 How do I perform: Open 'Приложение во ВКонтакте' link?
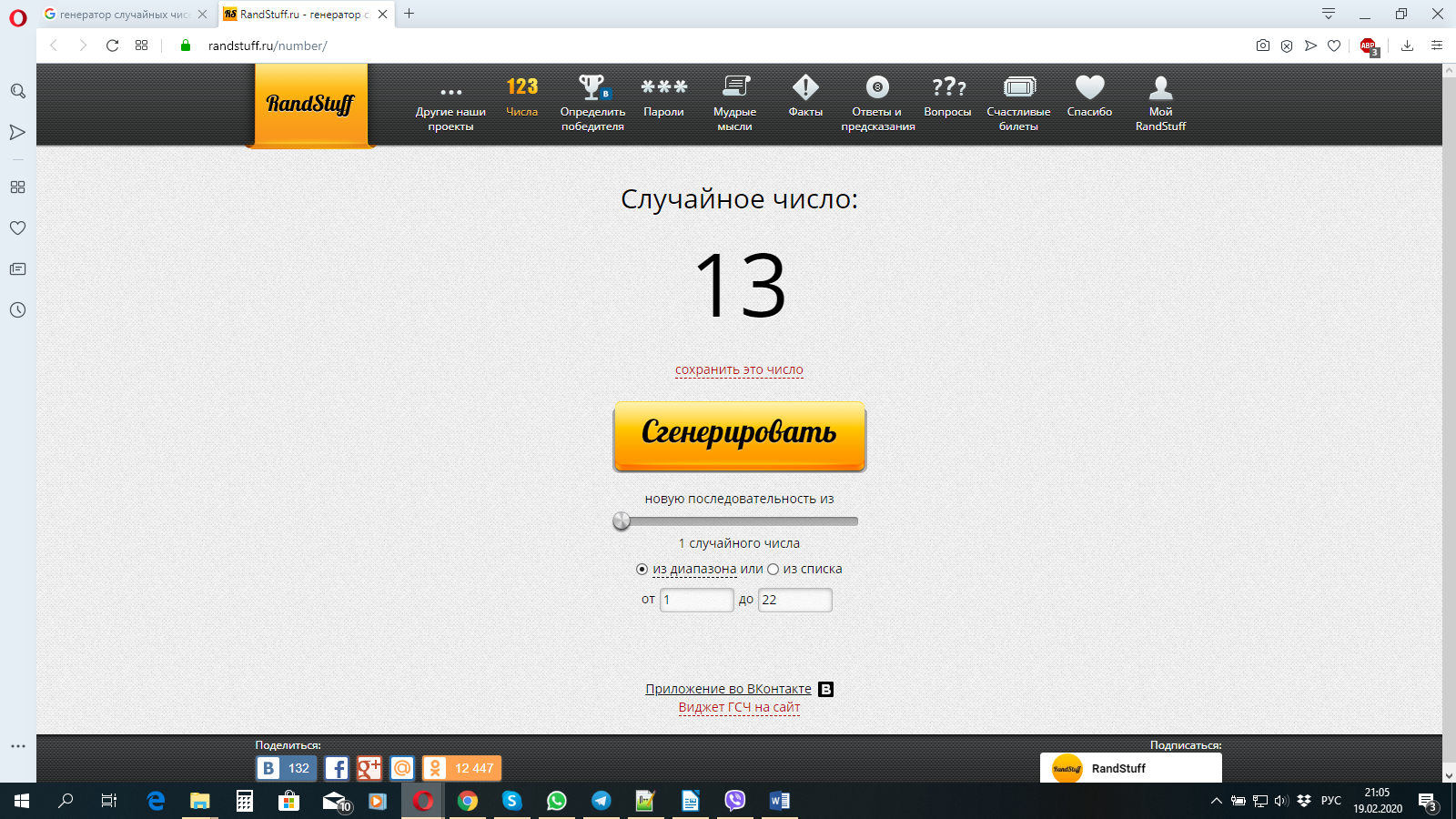(728, 689)
